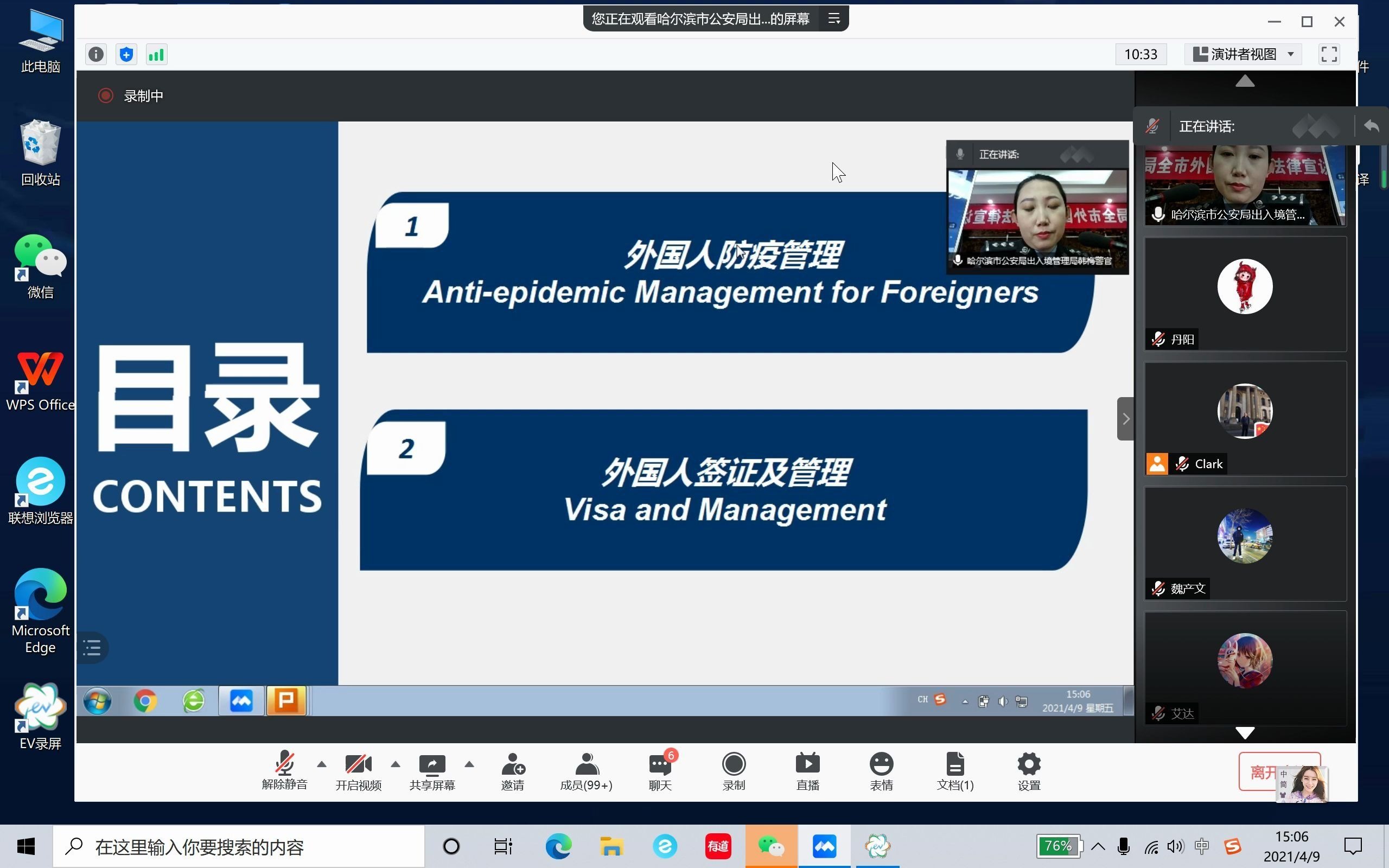Open invite (邀请) participants
Screen dimensions: 1389x868
(x=513, y=771)
